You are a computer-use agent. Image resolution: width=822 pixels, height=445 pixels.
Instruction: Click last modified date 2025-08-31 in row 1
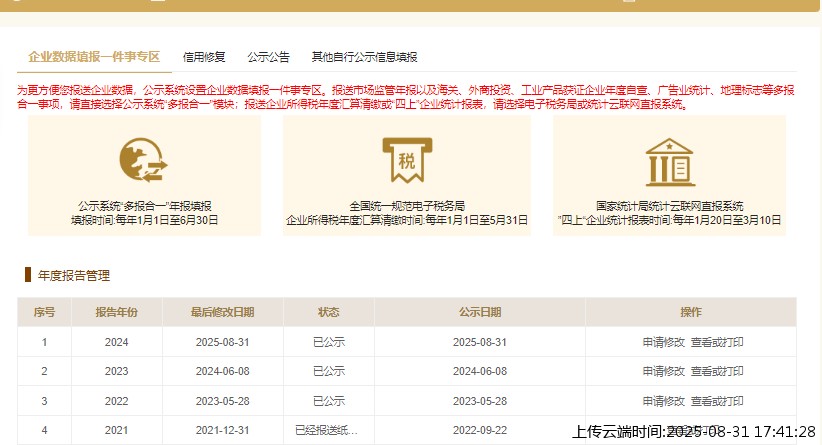click(x=222, y=342)
